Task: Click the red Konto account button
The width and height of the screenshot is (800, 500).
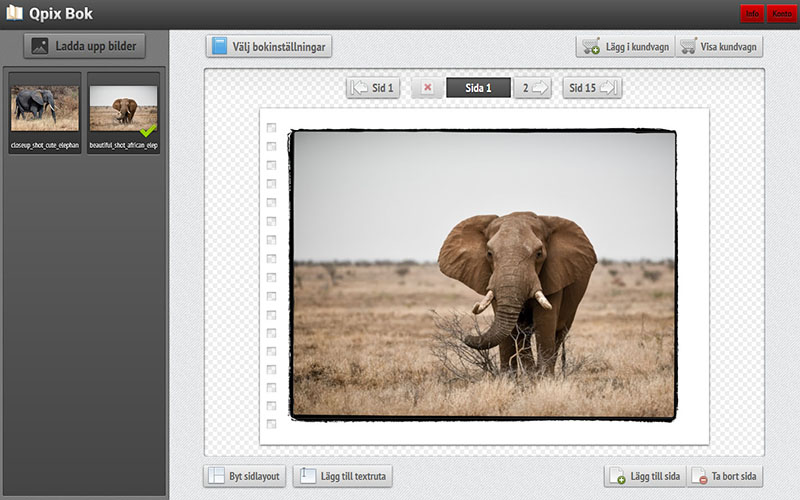Action: [781, 14]
